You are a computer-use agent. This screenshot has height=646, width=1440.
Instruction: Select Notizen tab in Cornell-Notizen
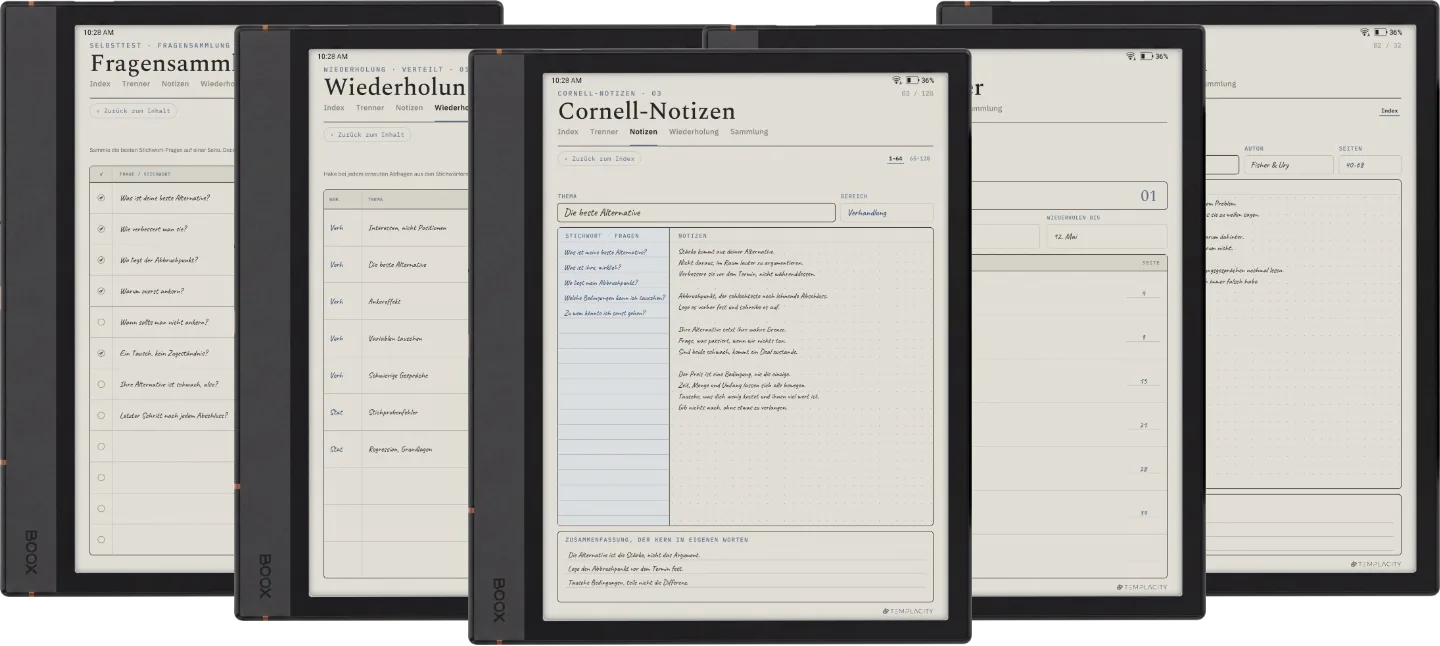point(644,132)
